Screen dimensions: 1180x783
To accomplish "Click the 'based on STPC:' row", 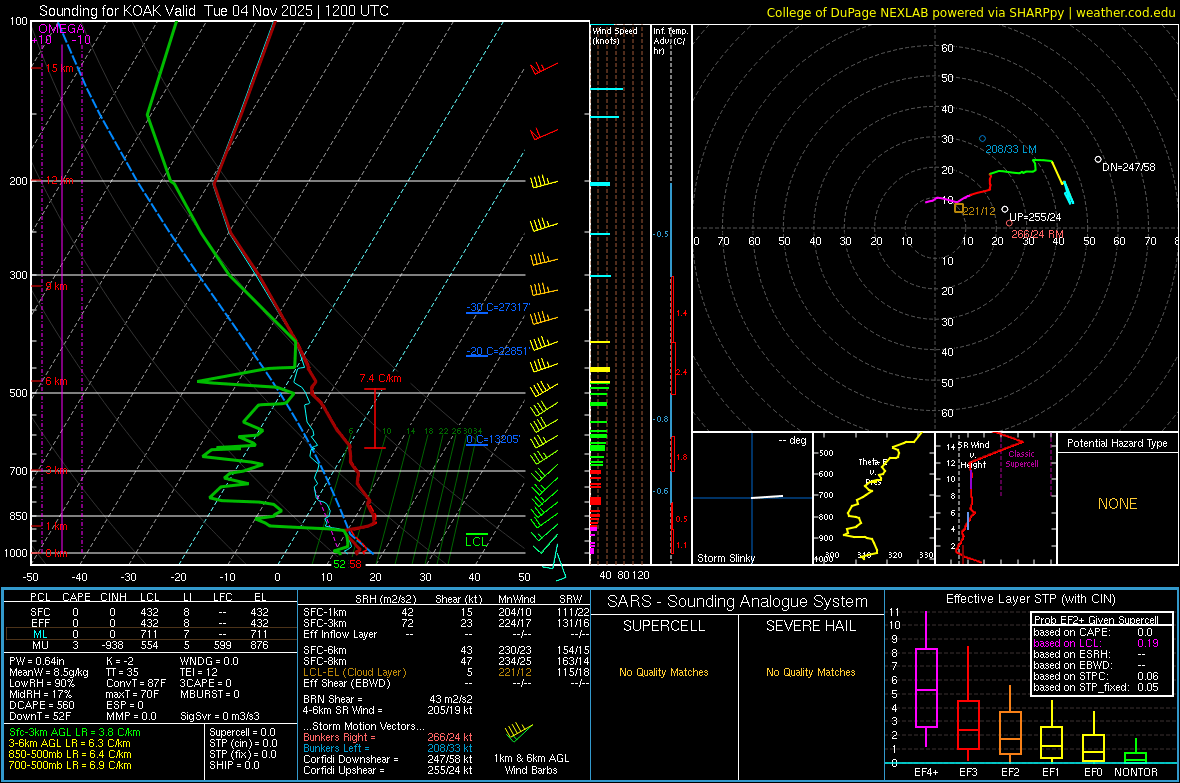I will tap(1096, 676).
